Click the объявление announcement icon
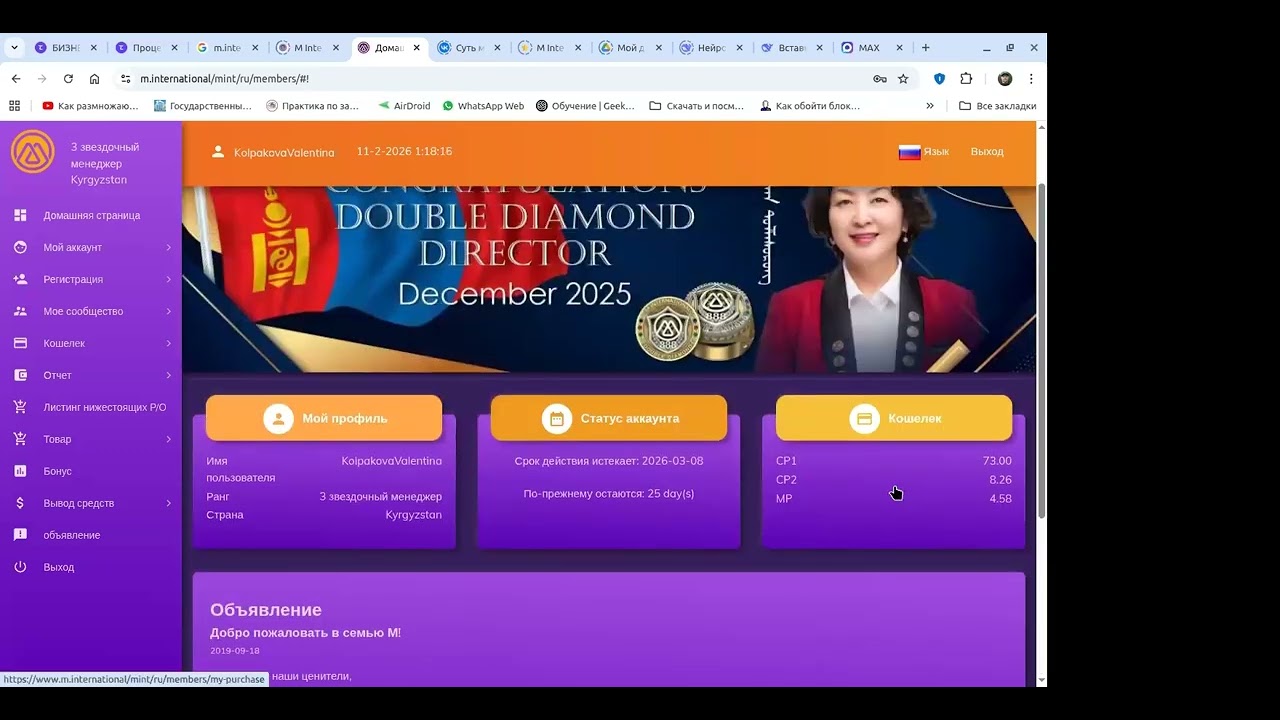Image resolution: width=1280 pixels, height=720 pixels. coord(20,535)
